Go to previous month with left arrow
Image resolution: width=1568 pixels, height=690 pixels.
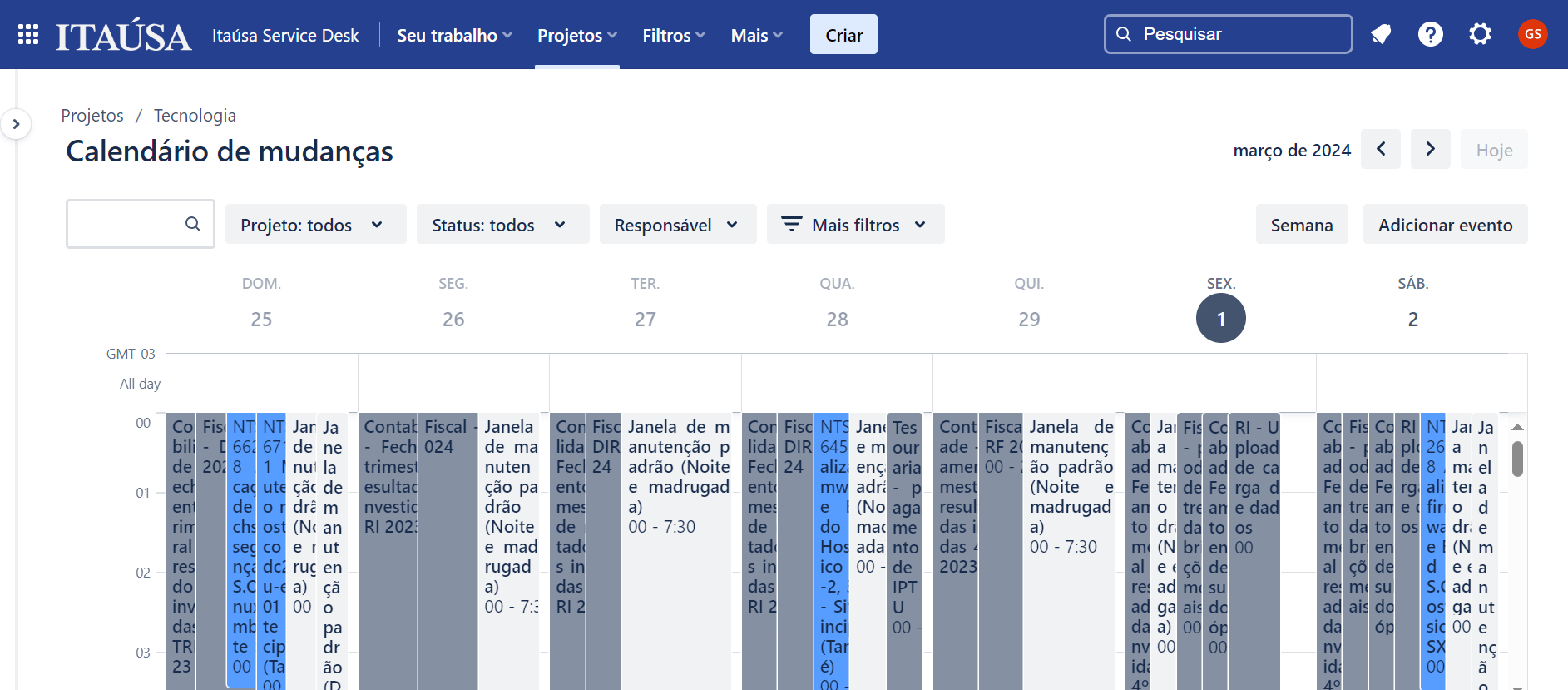point(1381,149)
